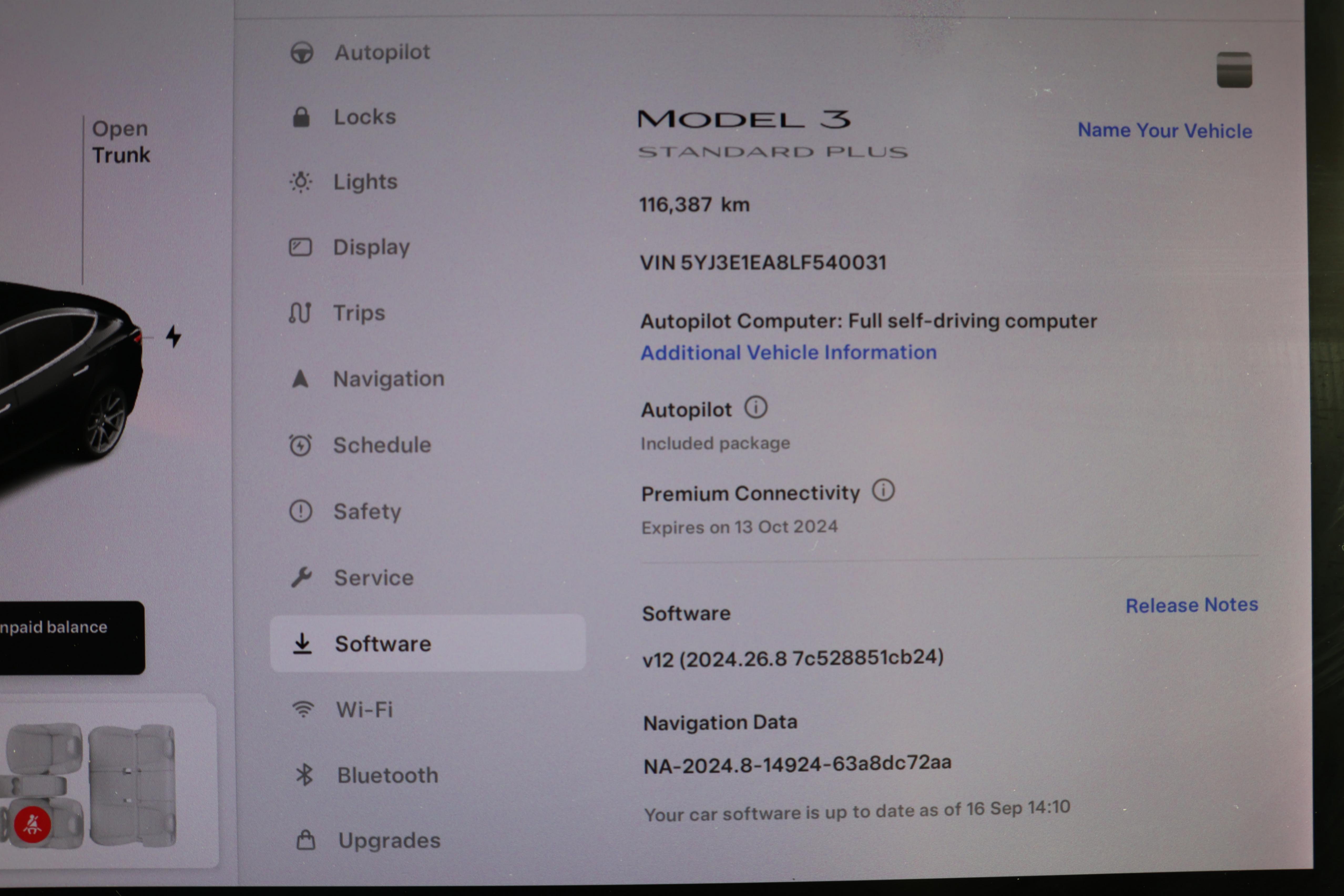Screen dimensions: 1344x896
Task: Tap the Display screen icon
Action: [300, 247]
